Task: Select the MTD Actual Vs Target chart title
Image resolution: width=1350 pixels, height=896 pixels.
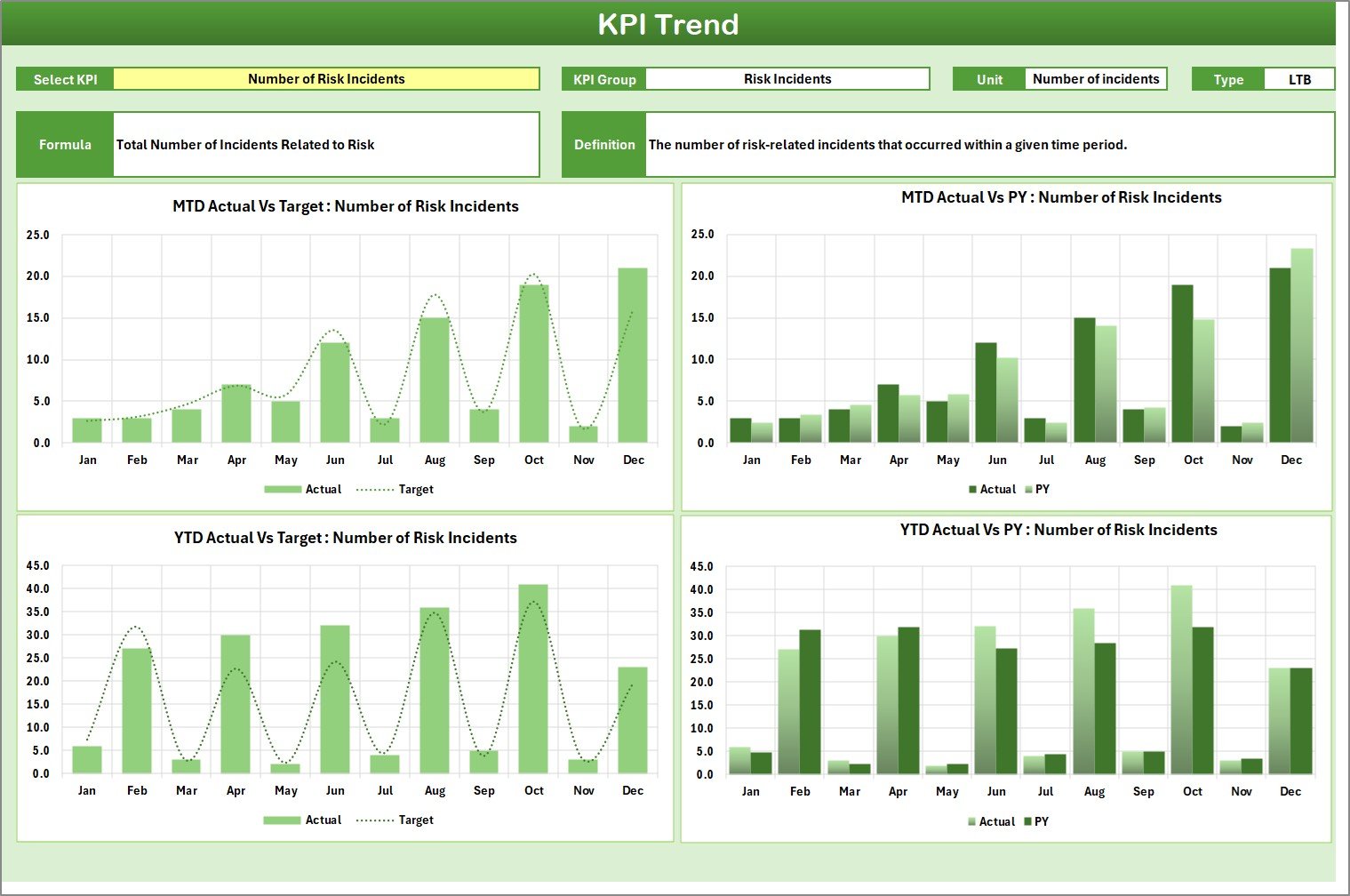Action: pyautogui.click(x=346, y=206)
